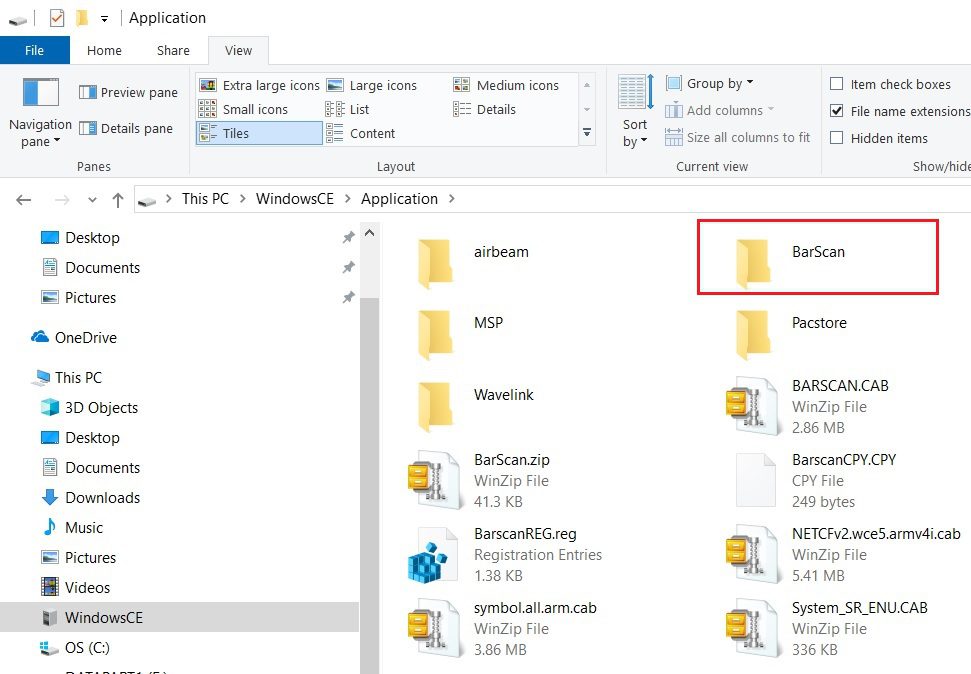Open the Sort by menu
This screenshot has height=674, width=971.
click(x=635, y=112)
